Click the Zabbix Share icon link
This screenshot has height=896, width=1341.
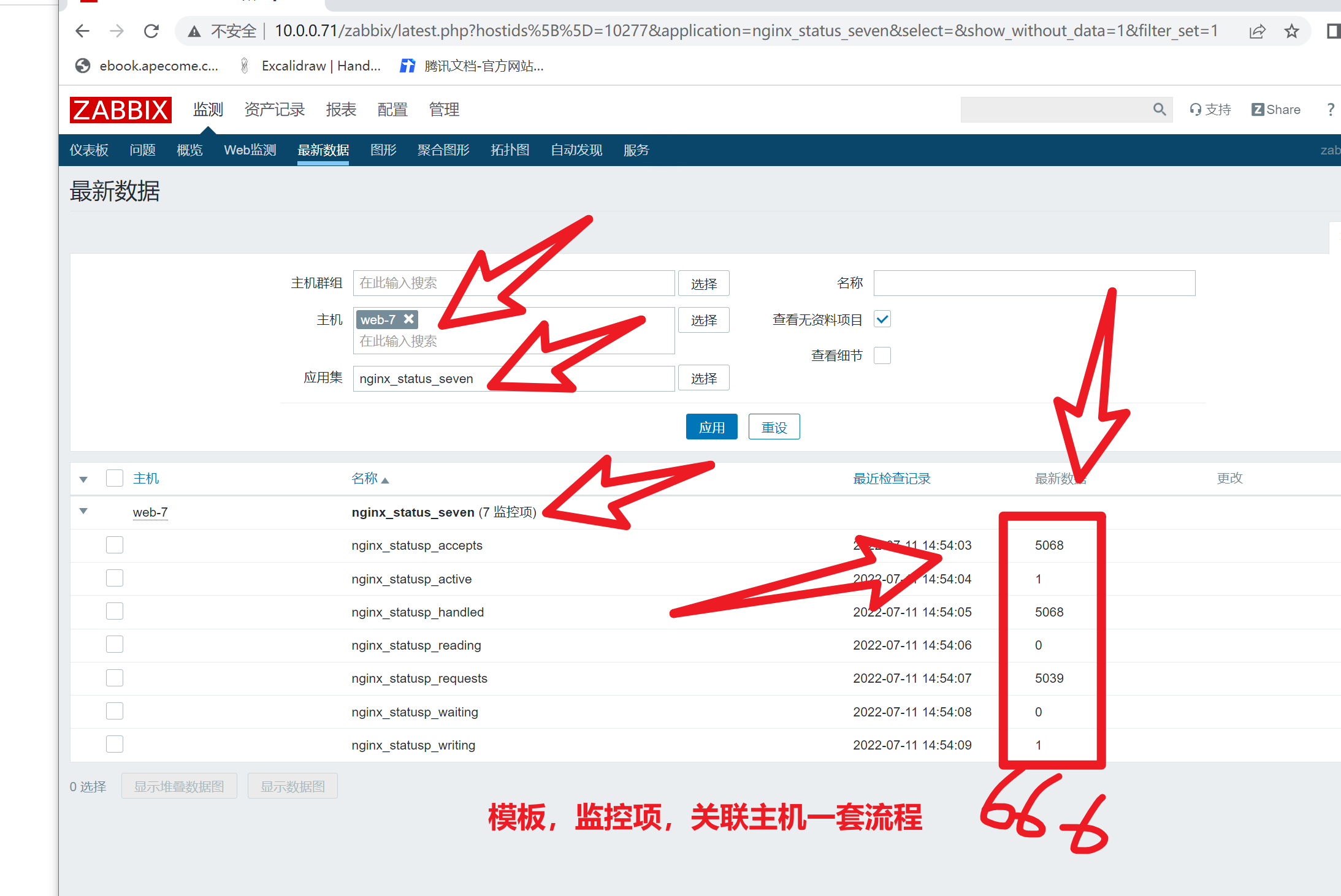pos(1276,110)
